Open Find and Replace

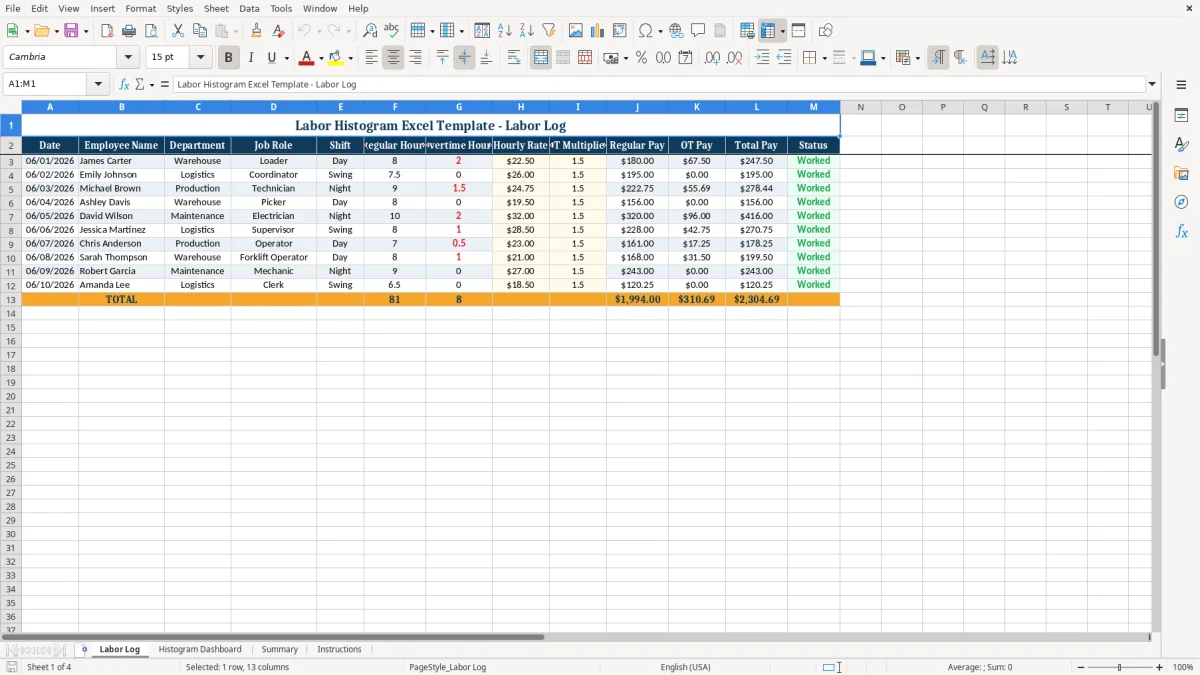click(370, 31)
